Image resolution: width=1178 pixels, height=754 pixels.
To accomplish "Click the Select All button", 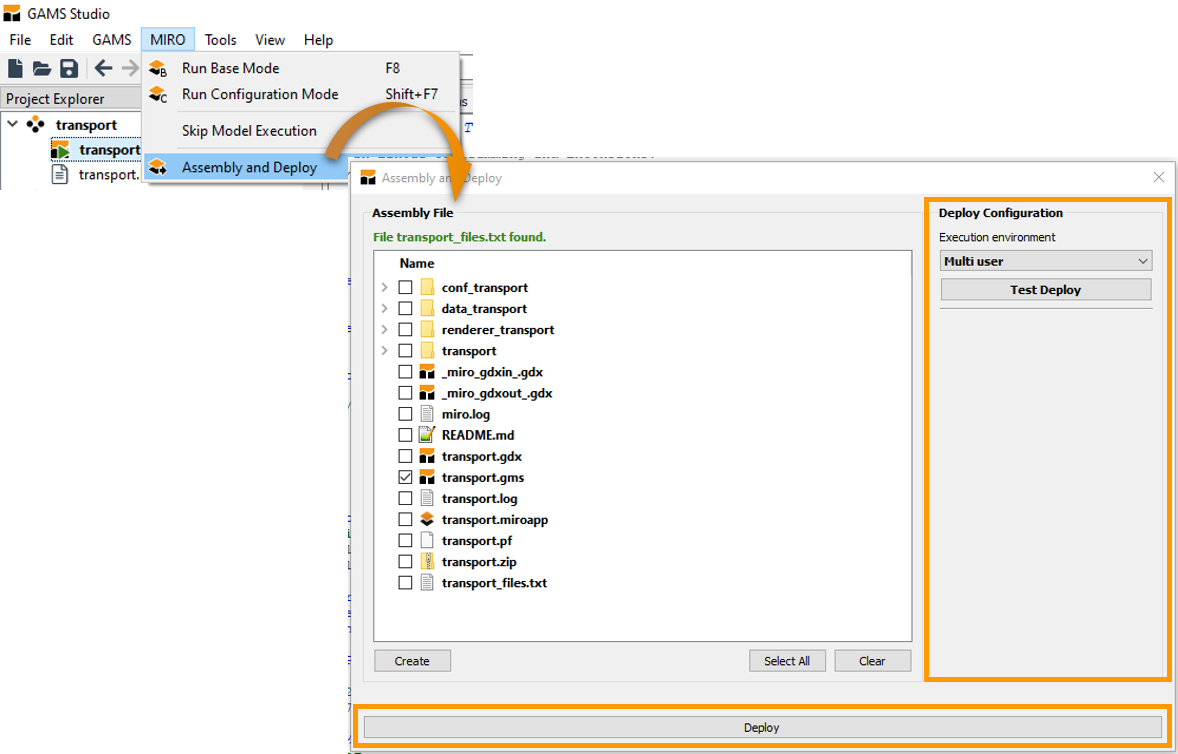I will coord(786,661).
